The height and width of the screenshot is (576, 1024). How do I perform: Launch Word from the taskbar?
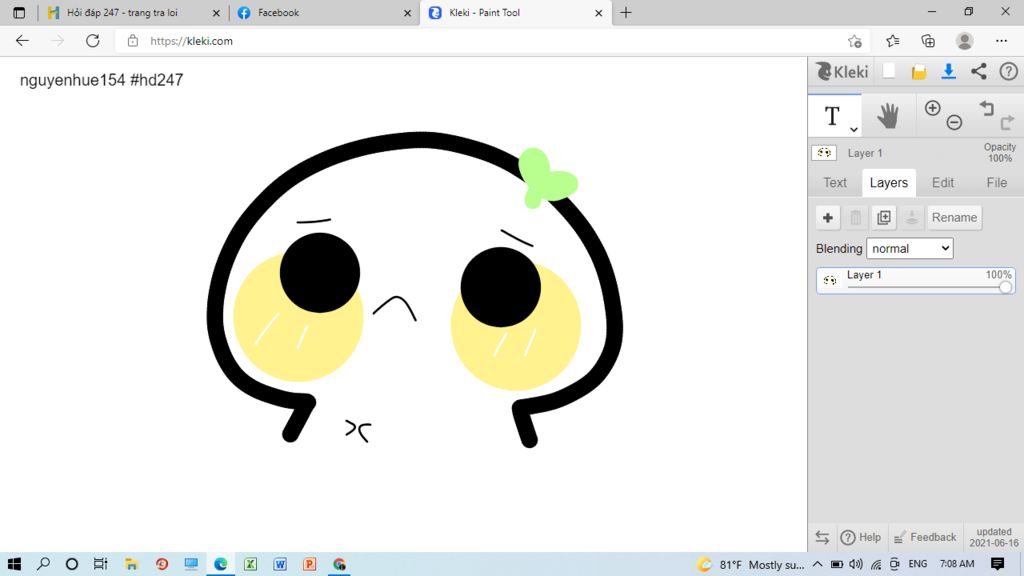coord(280,564)
